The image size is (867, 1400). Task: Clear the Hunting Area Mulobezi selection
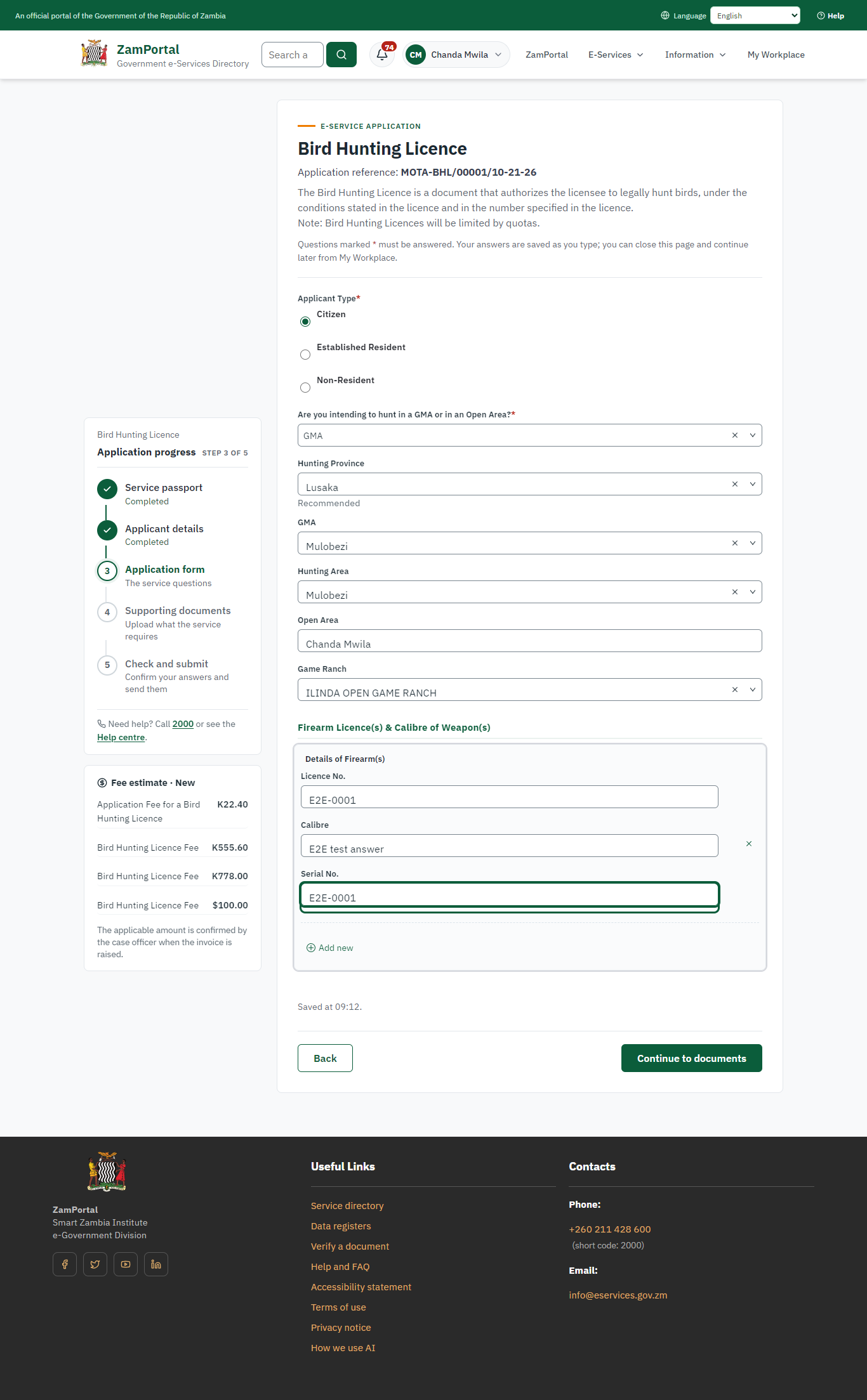(x=735, y=592)
